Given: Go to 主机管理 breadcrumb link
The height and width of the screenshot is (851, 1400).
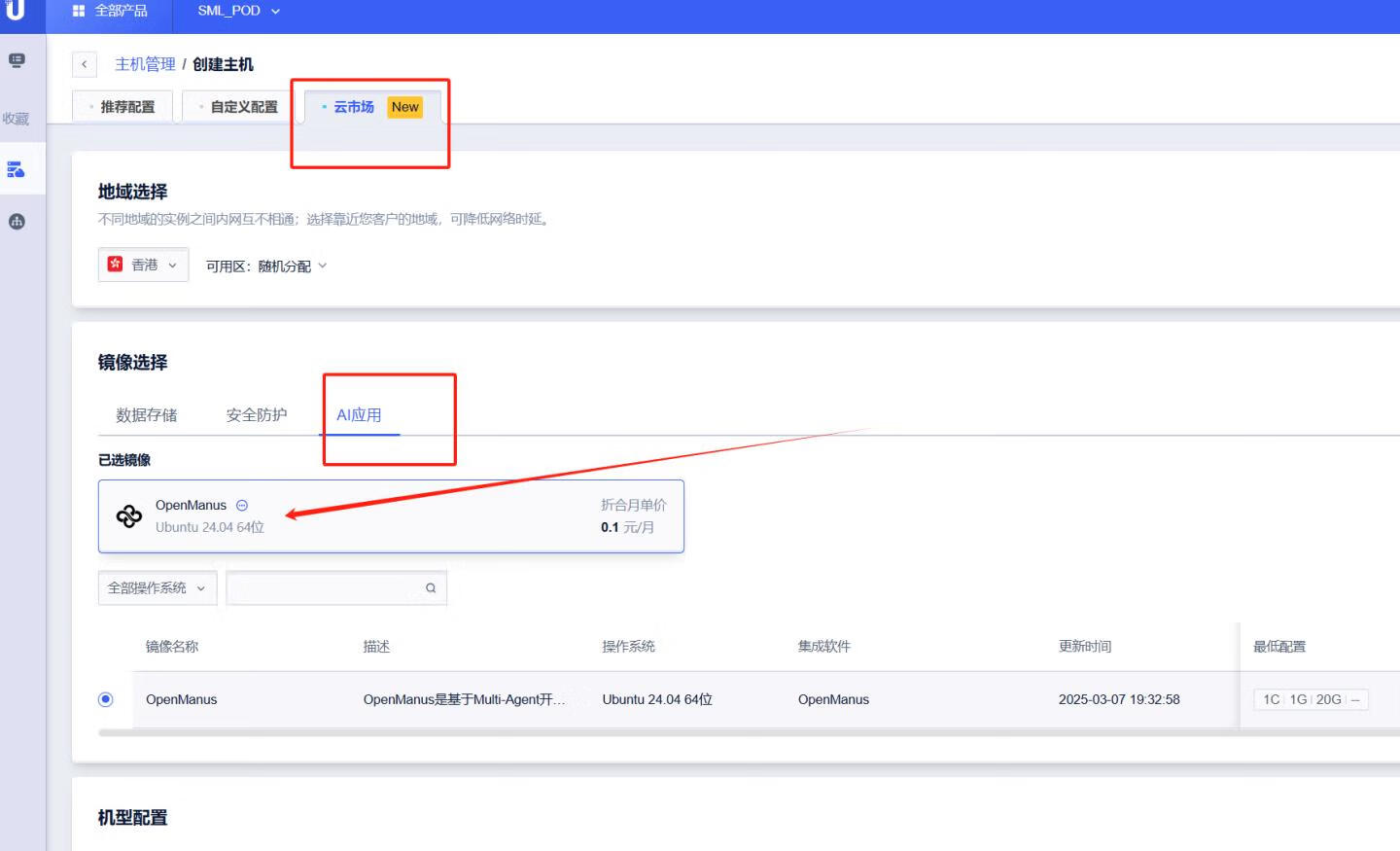Looking at the screenshot, I should click(x=145, y=64).
